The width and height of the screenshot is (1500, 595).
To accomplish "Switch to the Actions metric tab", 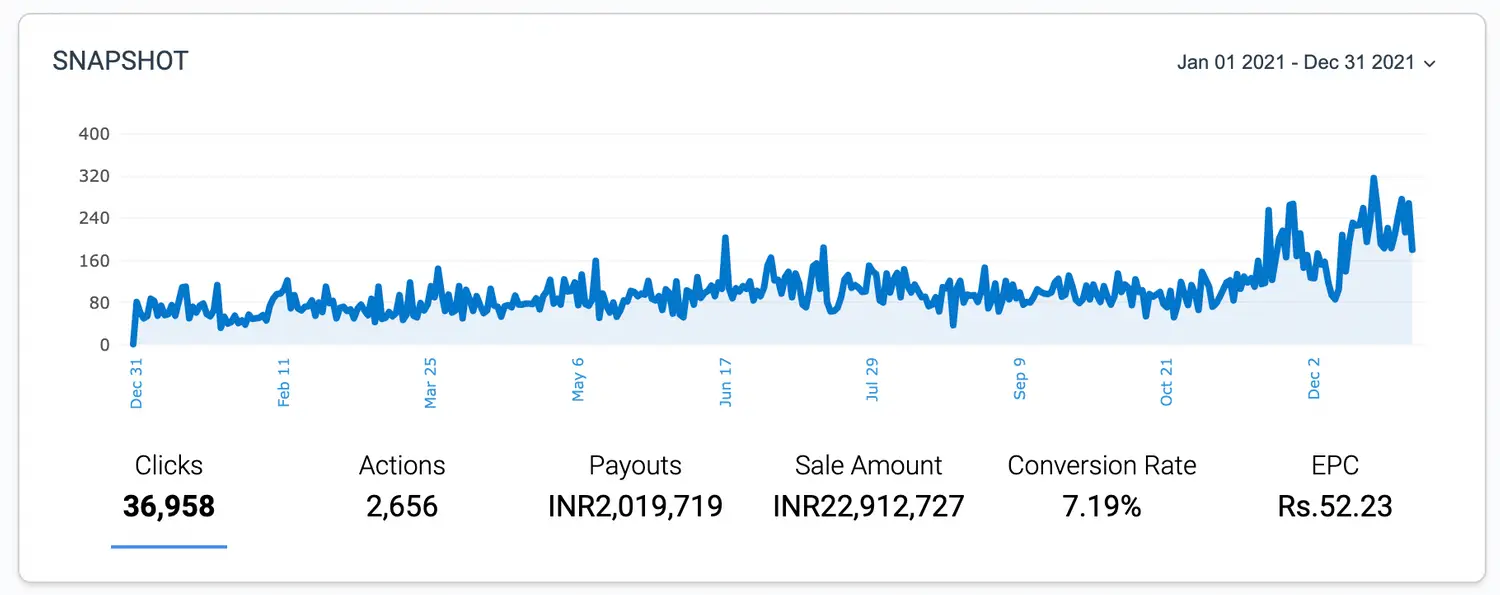I will tap(402, 486).
